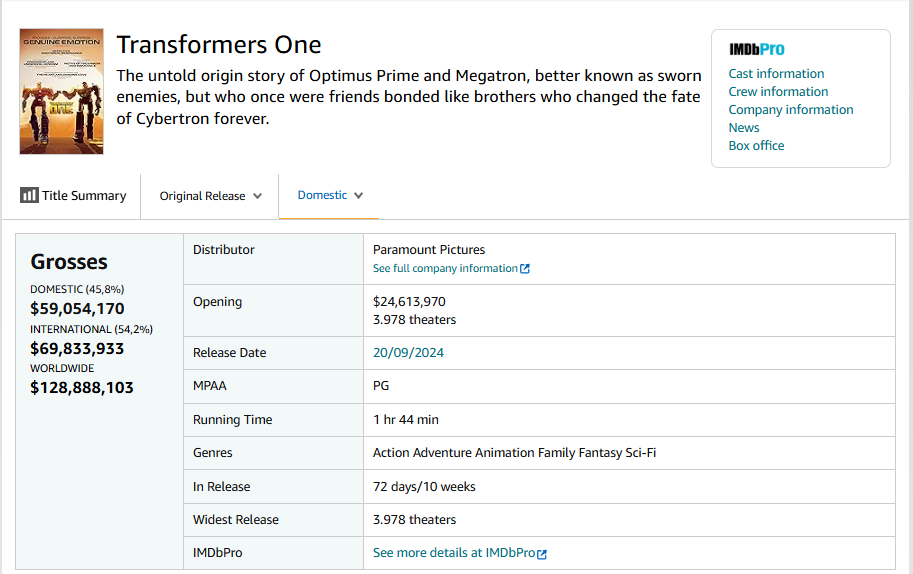This screenshot has width=913, height=574.
Task: Open the News link in IMDbPro box
Action: click(744, 127)
